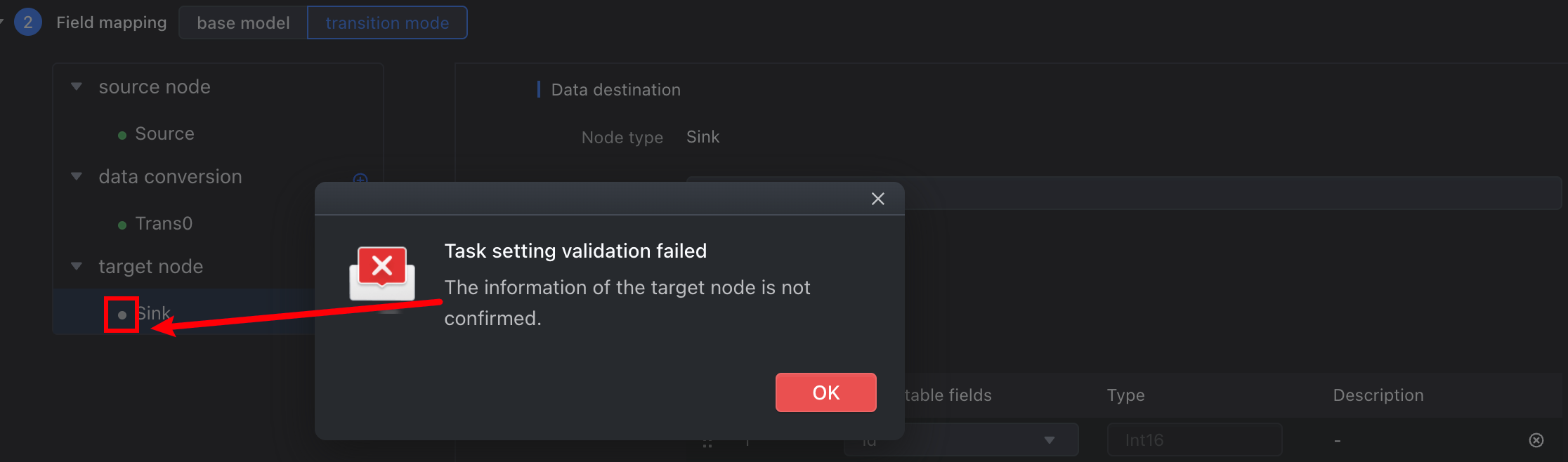Close the validation failed dialog
Viewport: 1568px width, 462px height.
877,199
